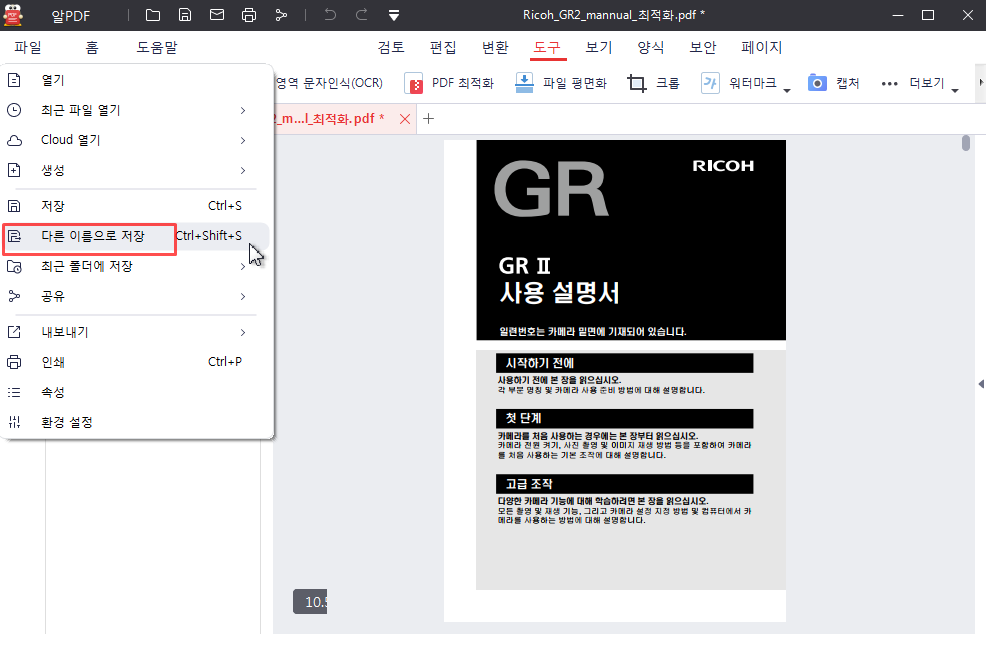Image resolution: width=986 pixels, height=659 pixels.
Task: Open the 도움말 menu
Action: pyautogui.click(x=157, y=47)
